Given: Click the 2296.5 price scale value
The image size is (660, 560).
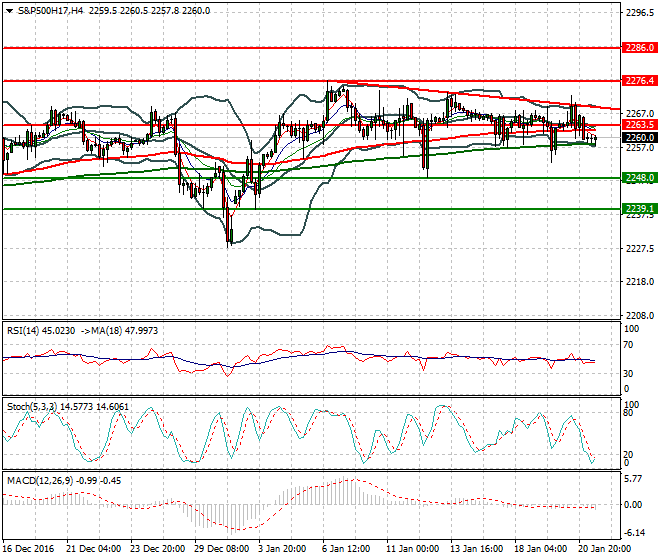Looking at the screenshot, I should pos(640,13).
